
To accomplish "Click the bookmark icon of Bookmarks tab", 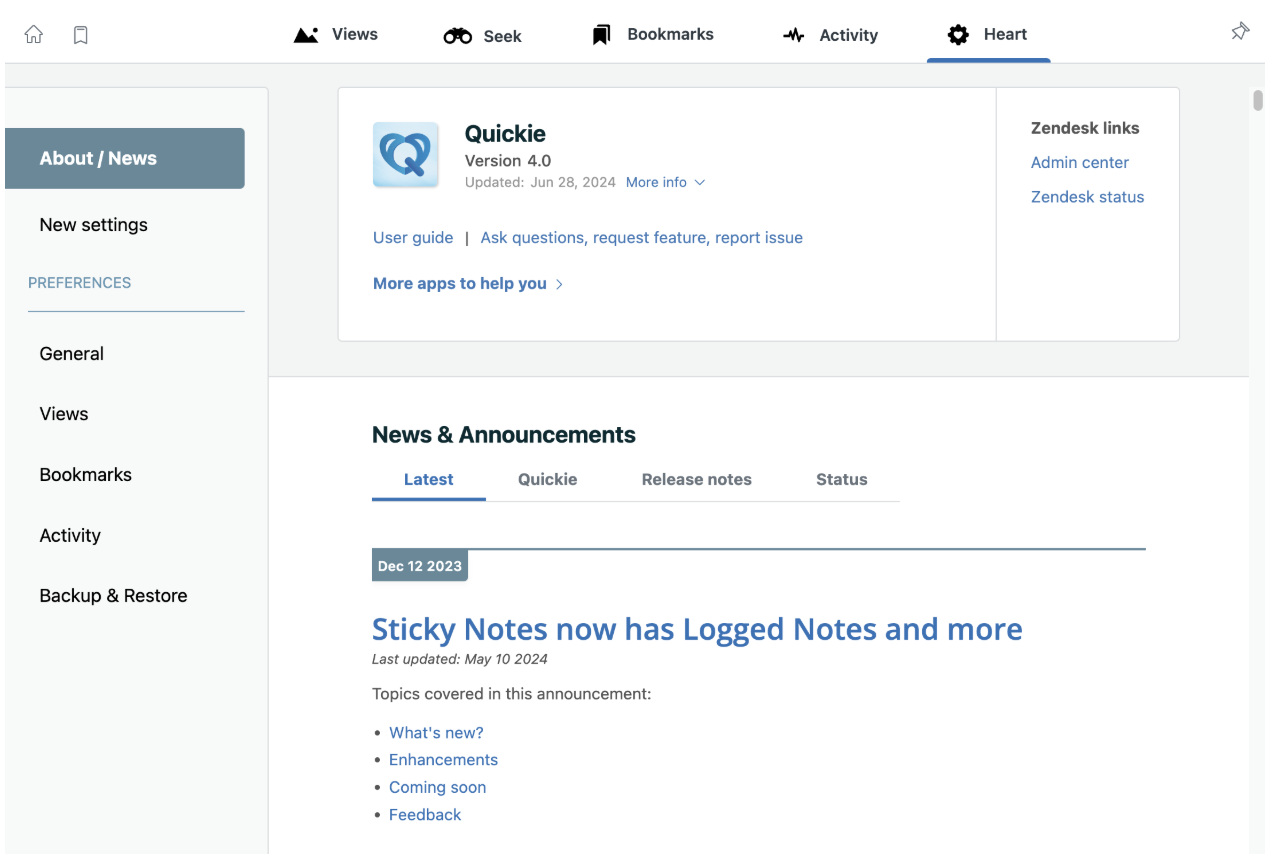I will tap(601, 35).
